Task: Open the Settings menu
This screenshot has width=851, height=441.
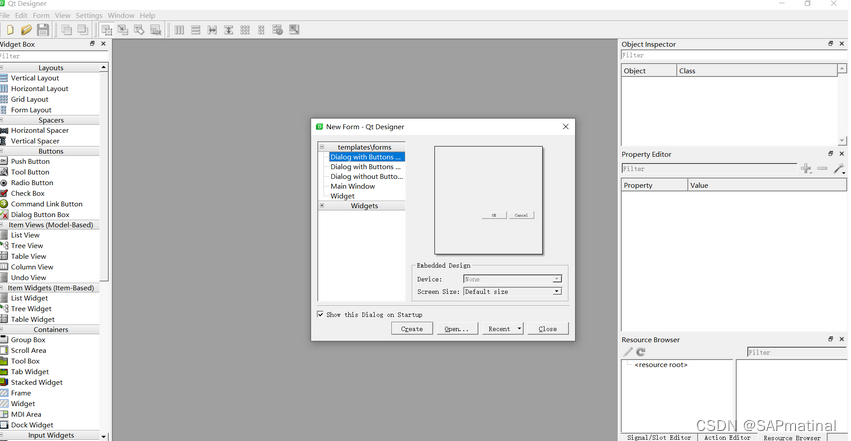Action: coord(89,15)
